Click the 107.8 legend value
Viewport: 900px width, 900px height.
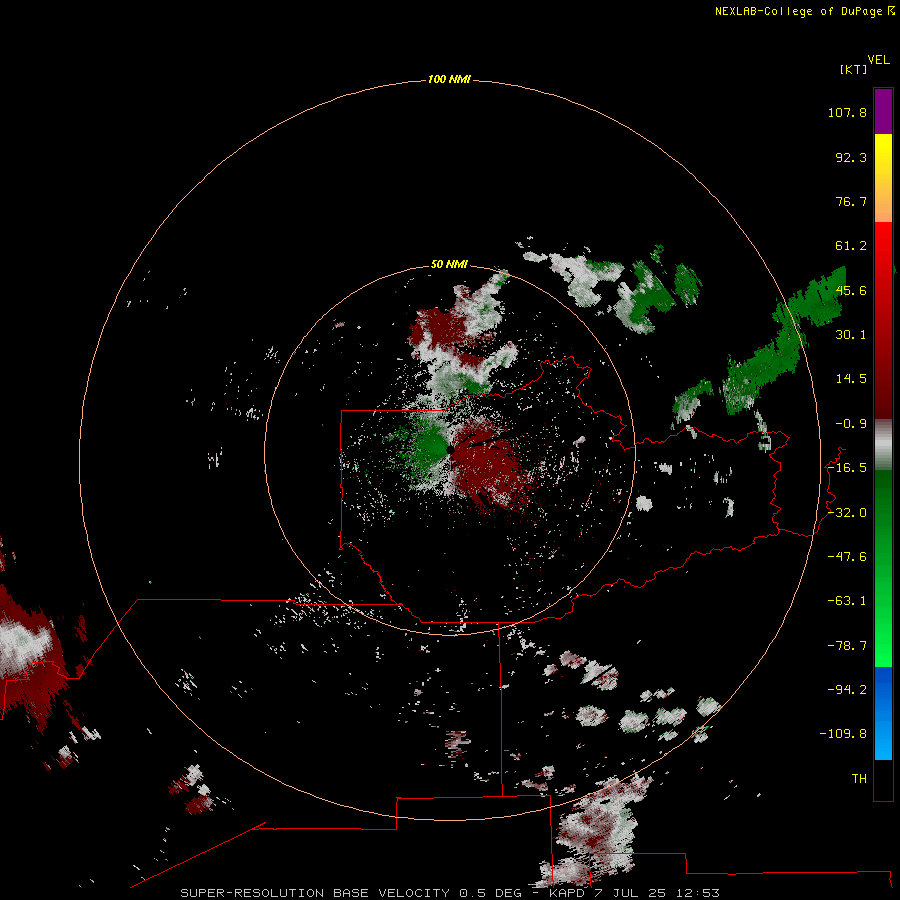point(847,112)
